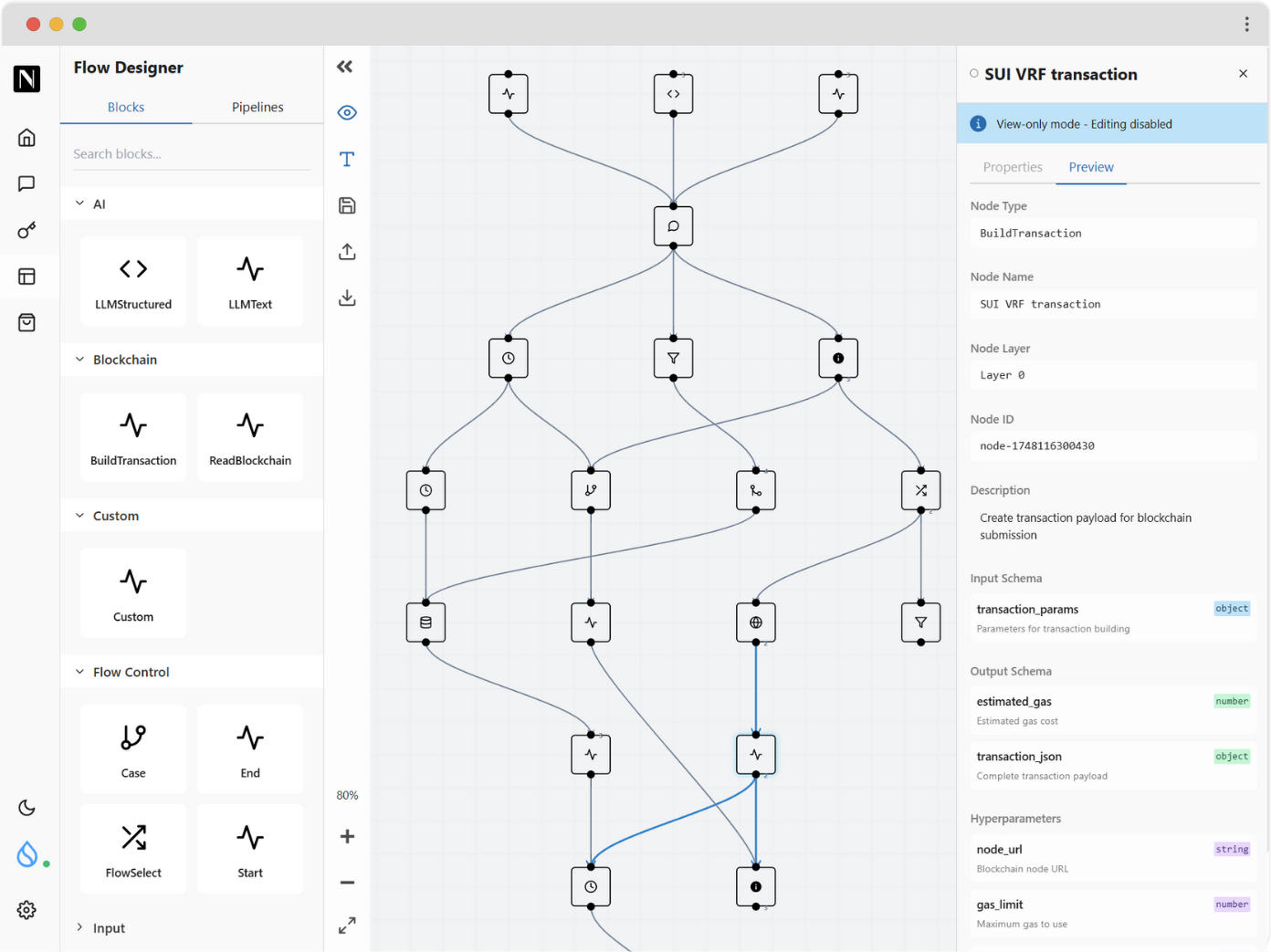Open the three-dot window menu

coord(1246,25)
